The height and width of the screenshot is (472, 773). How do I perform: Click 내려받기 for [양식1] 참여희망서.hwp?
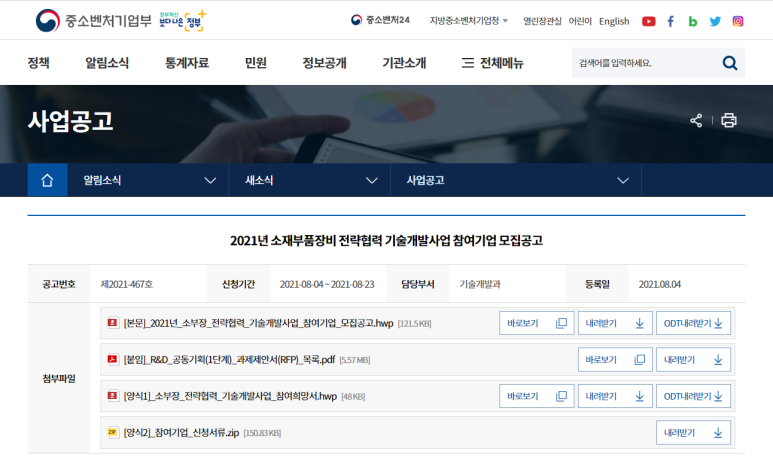(x=615, y=396)
